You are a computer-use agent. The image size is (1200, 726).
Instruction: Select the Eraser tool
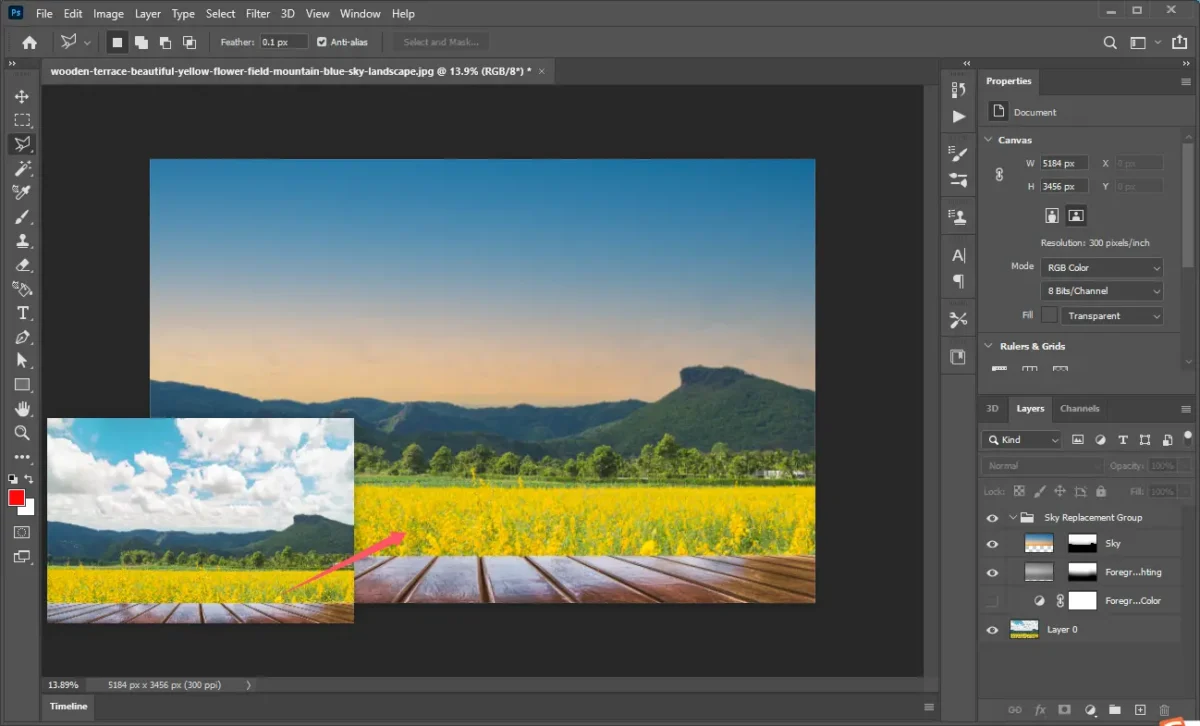tap(22, 265)
